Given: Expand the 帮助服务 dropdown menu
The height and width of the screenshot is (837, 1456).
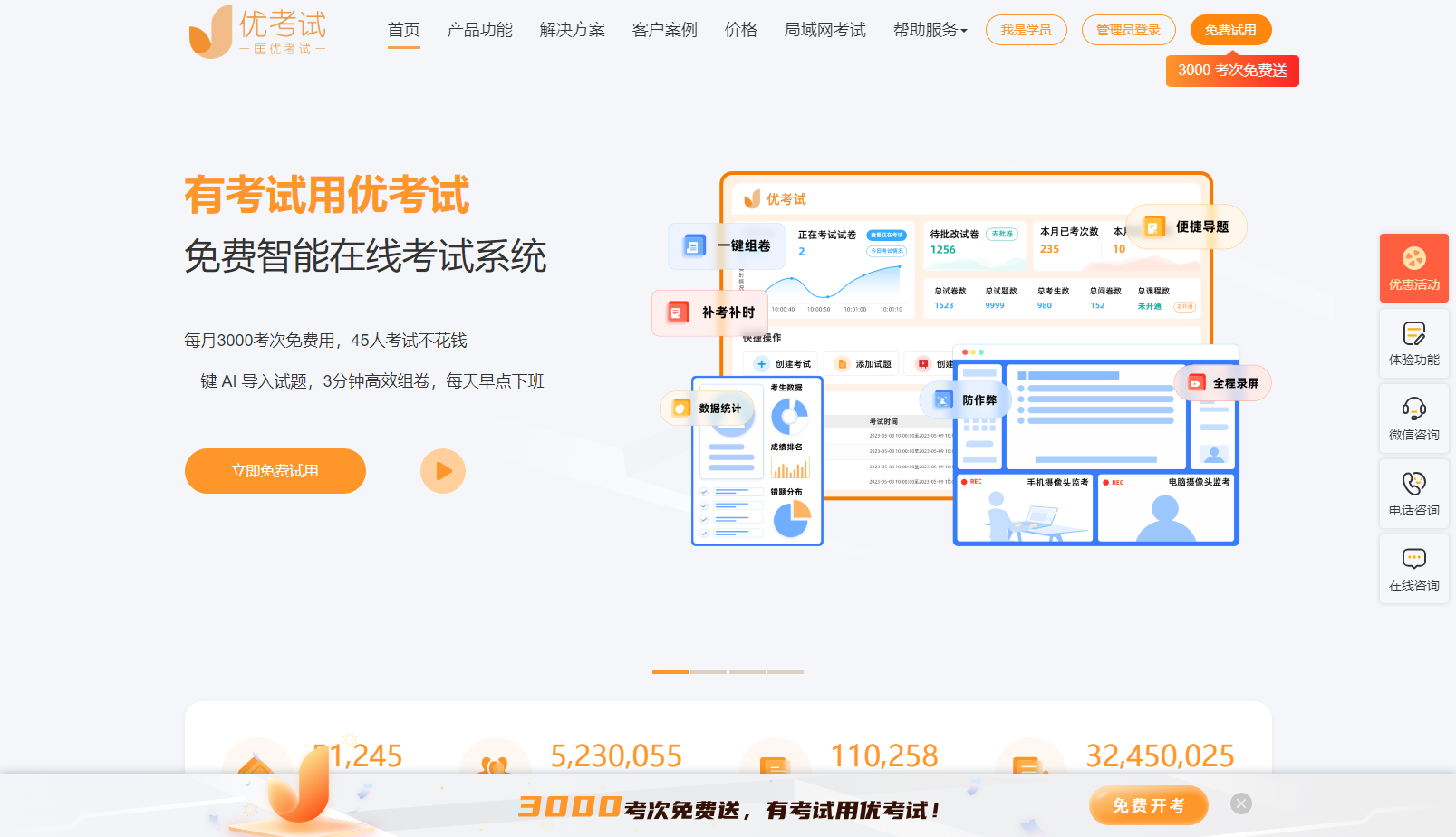Looking at the screenshot, I should (930, 30).
